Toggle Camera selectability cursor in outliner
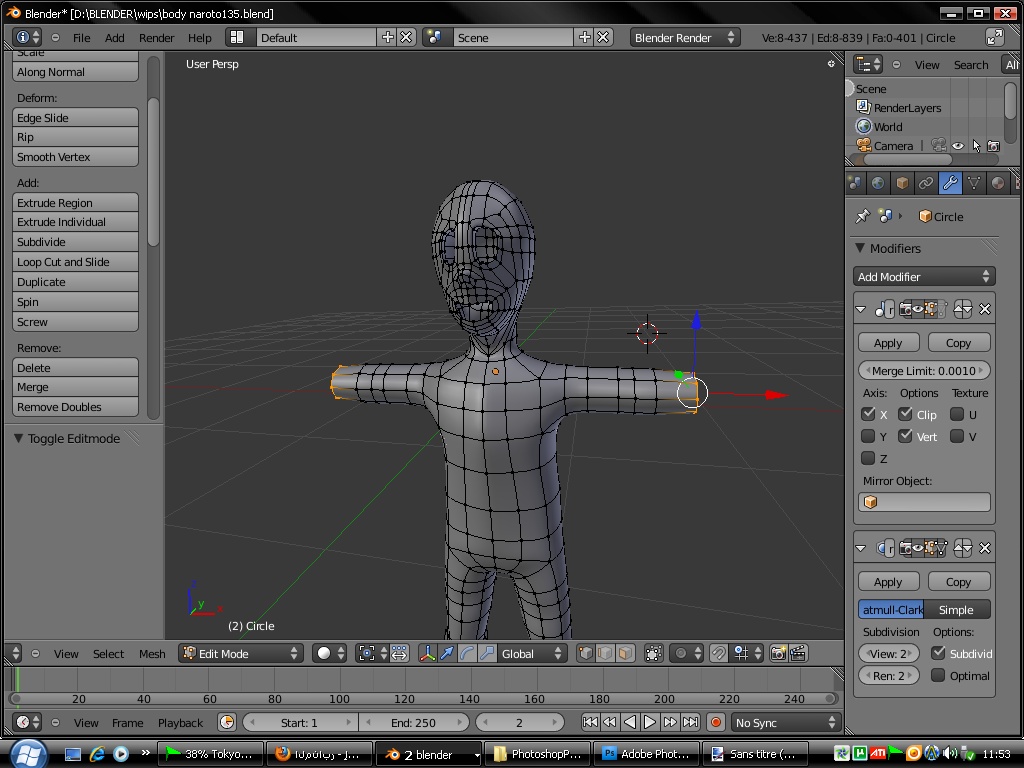 point(976,146)
